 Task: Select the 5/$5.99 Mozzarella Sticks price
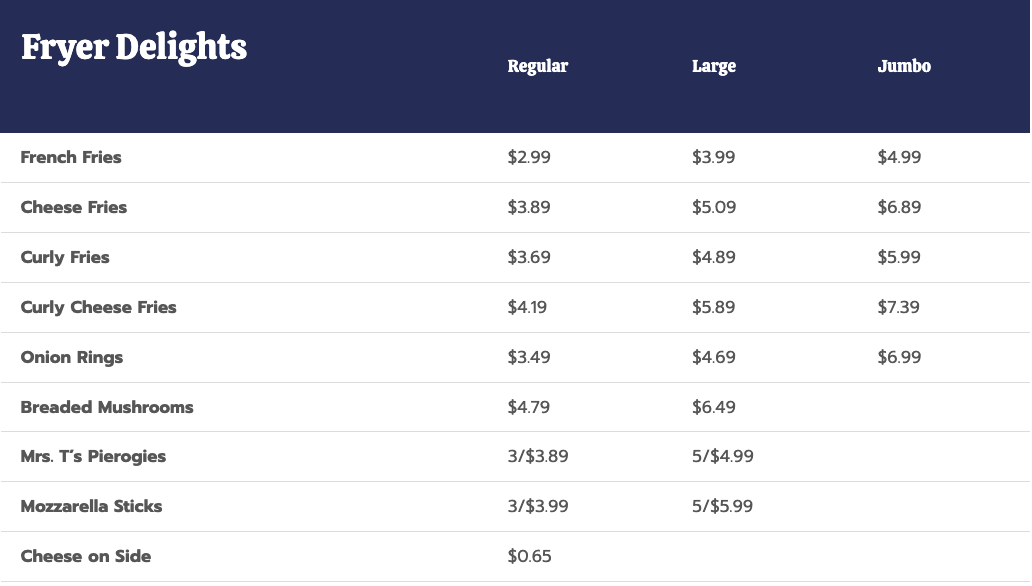tap(722, 506)
